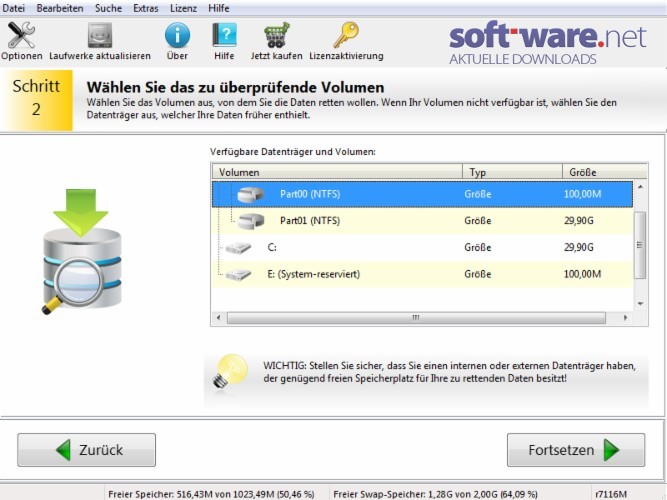Open the Bearbeiten menu
Viewport: 667px width, 500px height.
click(60, 8)
